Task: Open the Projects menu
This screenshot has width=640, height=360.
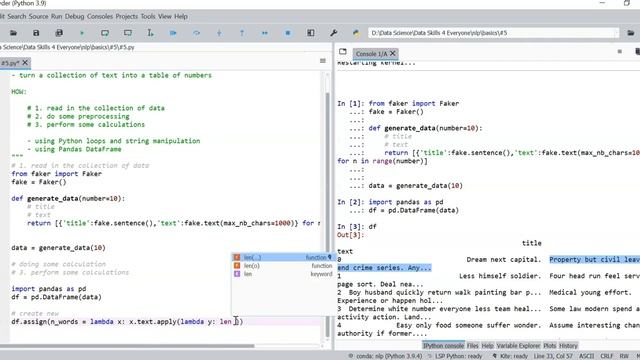Action: point(127,16)
